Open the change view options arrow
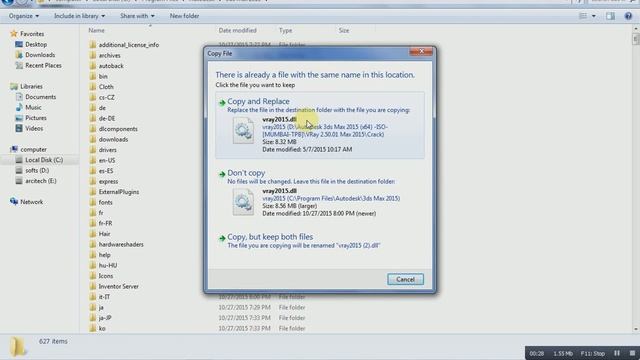This screenshot has width=640, height=360. (x=593, y=16)
